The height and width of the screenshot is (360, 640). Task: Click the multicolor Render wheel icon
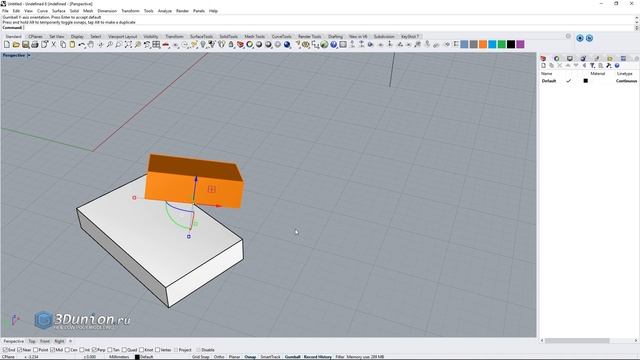(249, 44)
